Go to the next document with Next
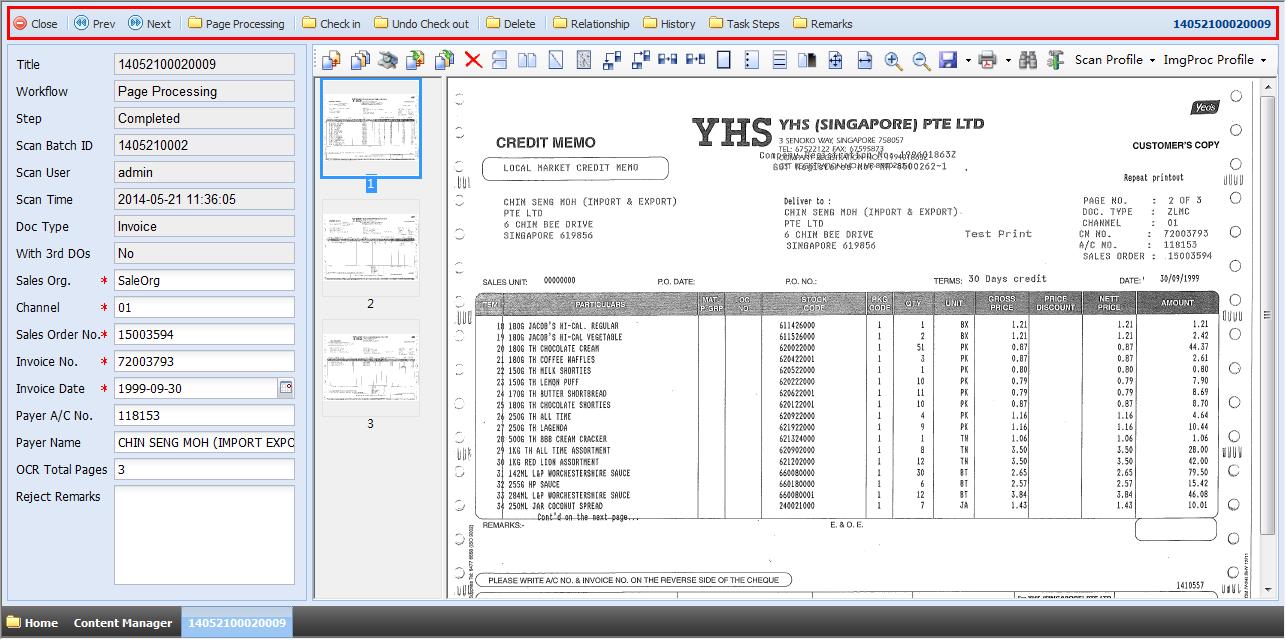This screenshot has height=640, width=1286. coord(148,23)
